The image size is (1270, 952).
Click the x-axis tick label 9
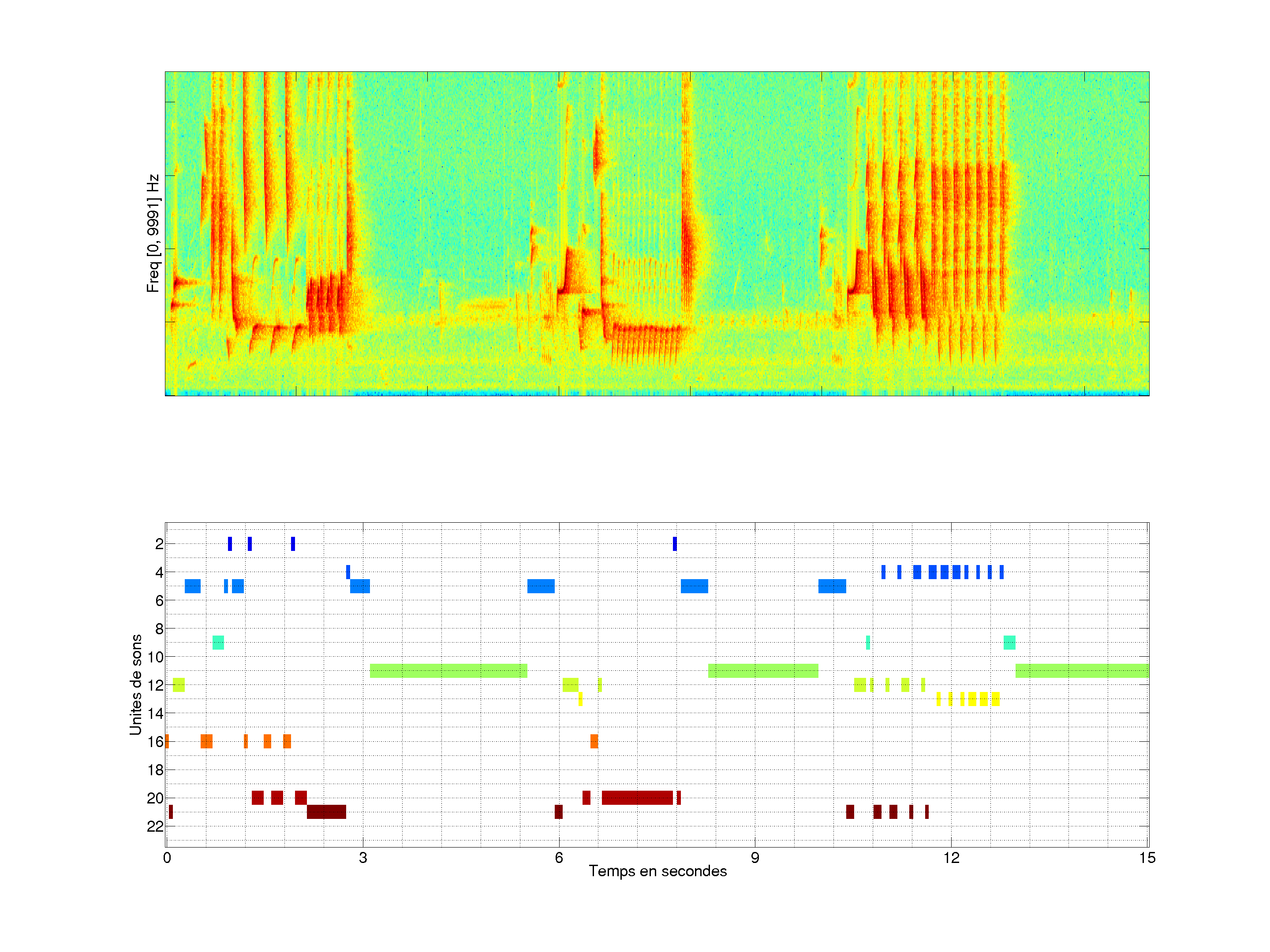tap(755, 857)
